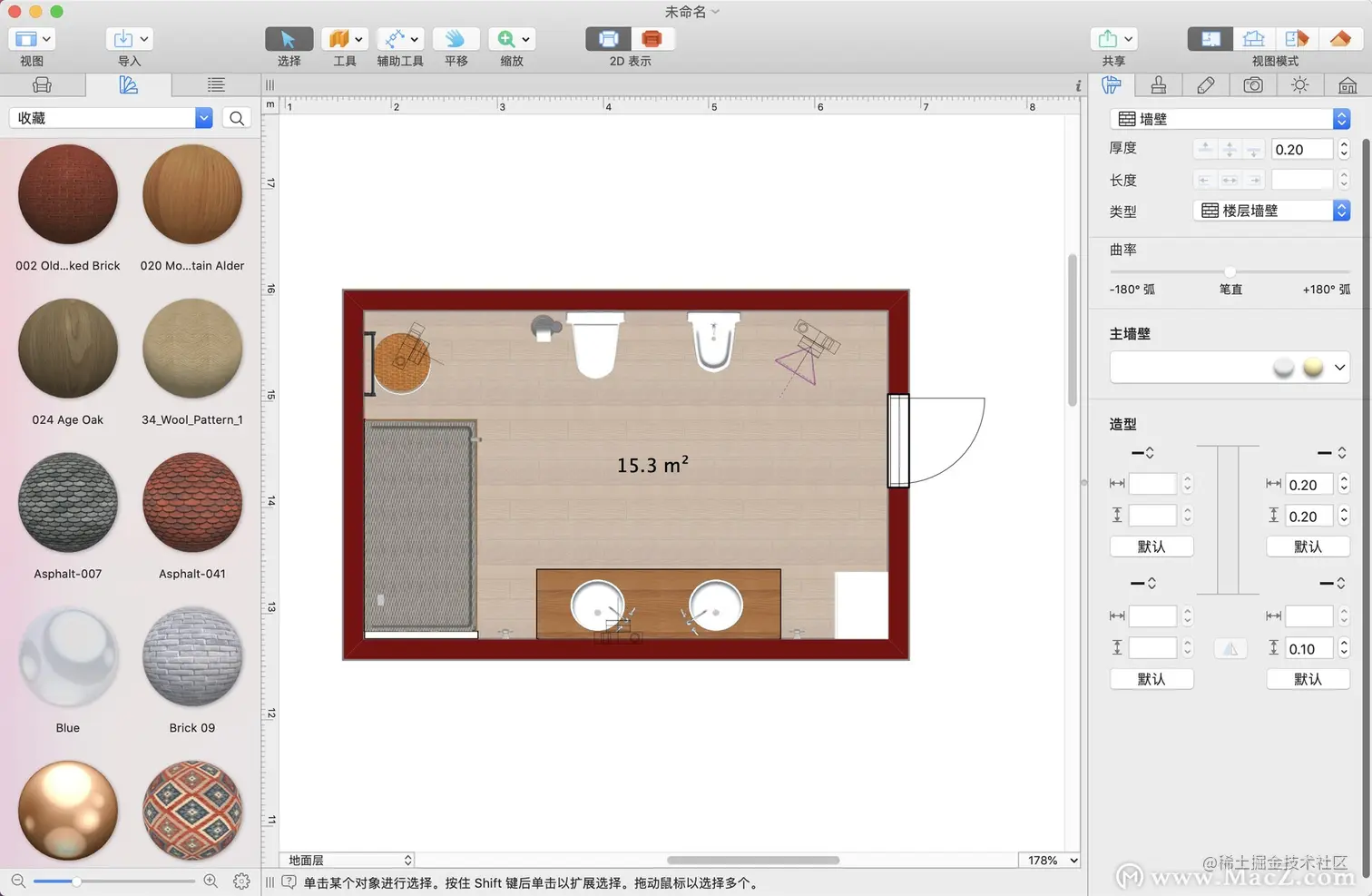
Task: Open the lighting sun inspector icon
Action: pyautogui.click(x=1300, y=85)
